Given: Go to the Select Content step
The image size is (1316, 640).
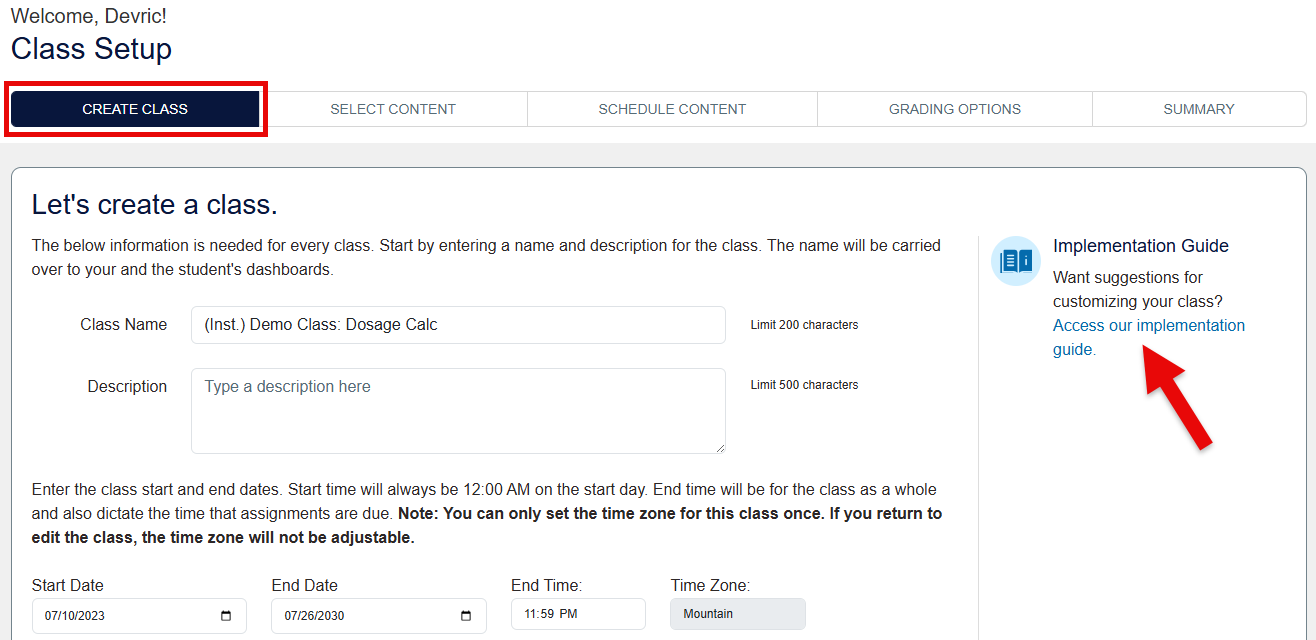Looking at the screenshot, I should click(x=393, y=109).
